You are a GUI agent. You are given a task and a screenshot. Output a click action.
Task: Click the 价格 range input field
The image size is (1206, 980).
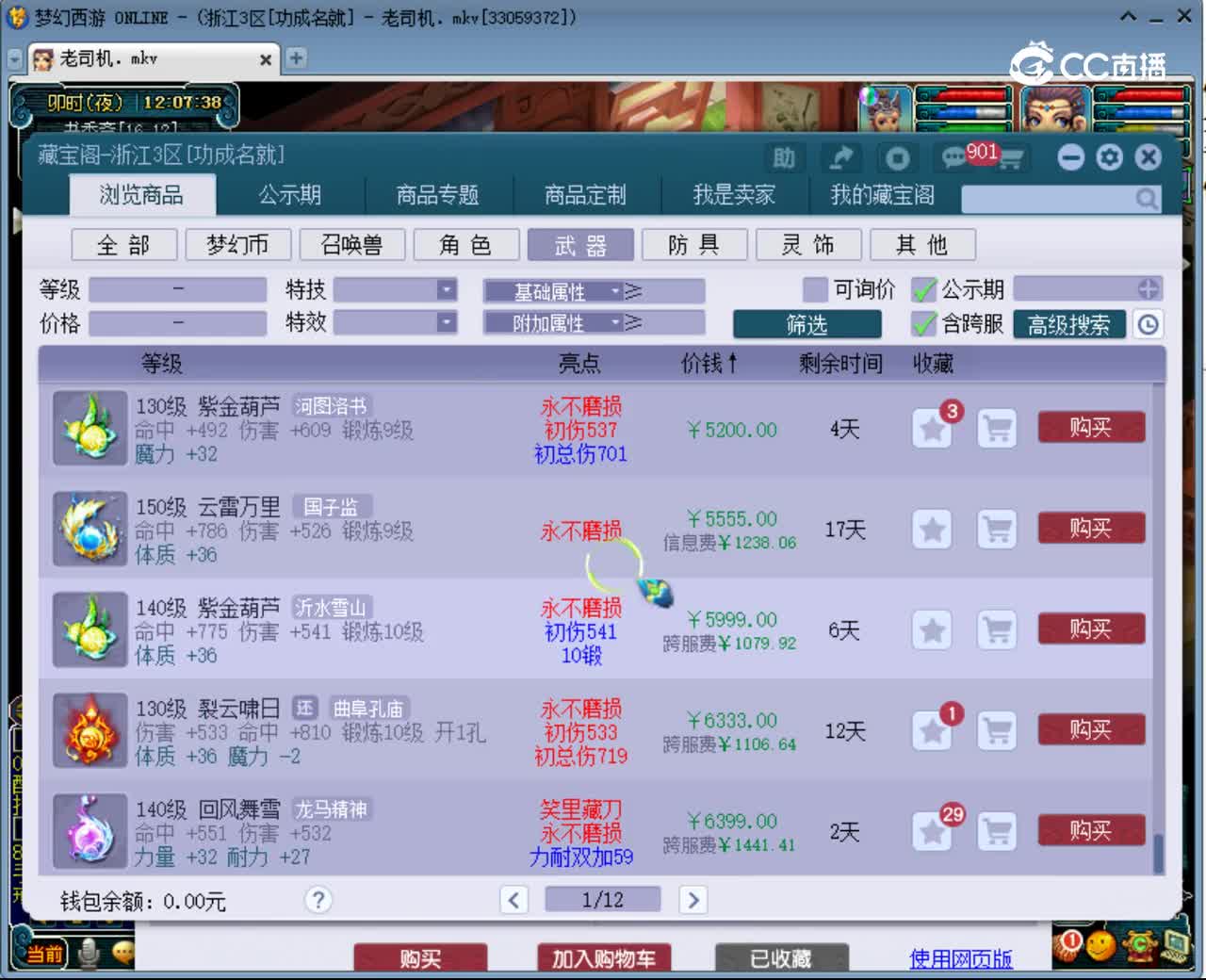(x=178, y=323)
